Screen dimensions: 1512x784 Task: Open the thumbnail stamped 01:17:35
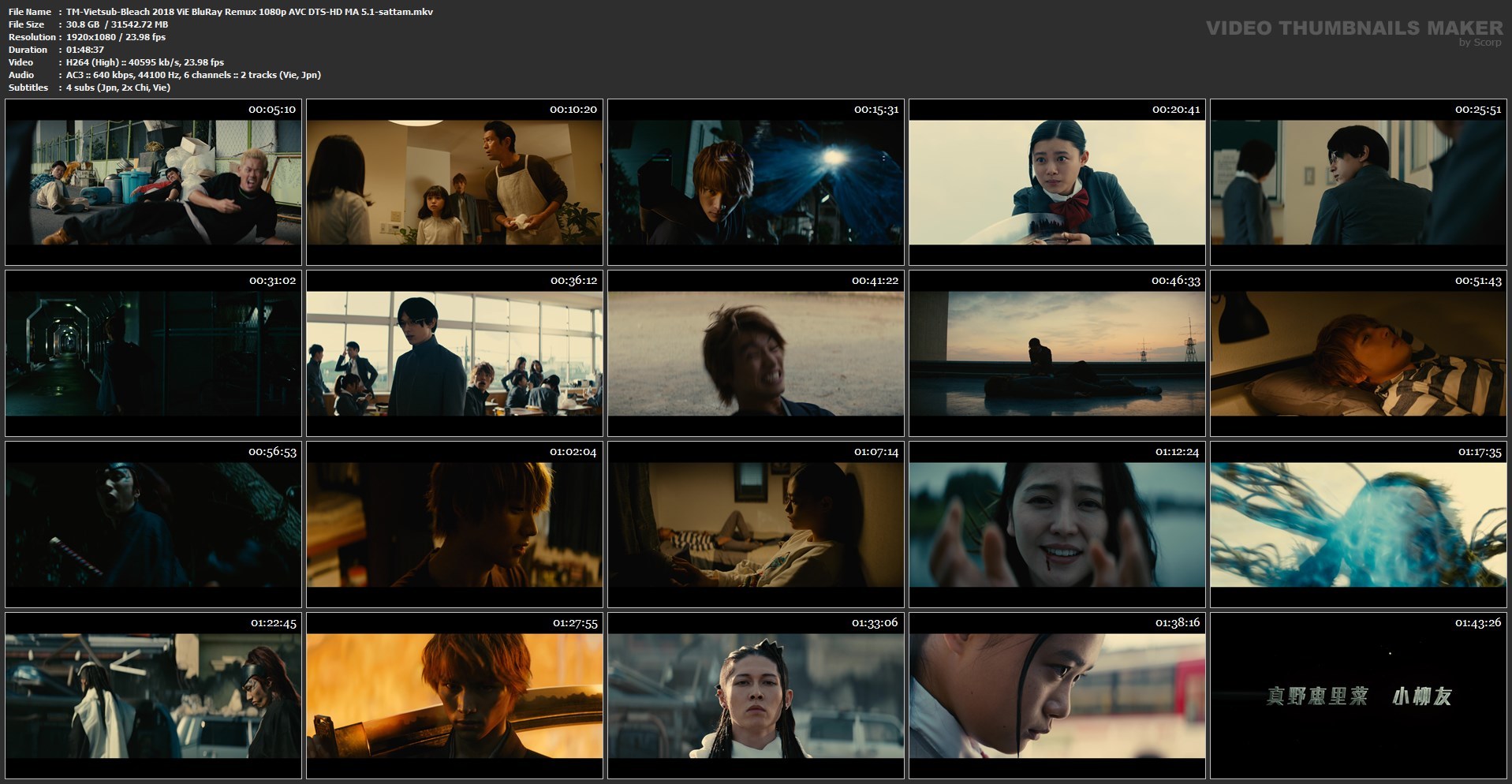pyautogui.click(x=1358, y=525)
